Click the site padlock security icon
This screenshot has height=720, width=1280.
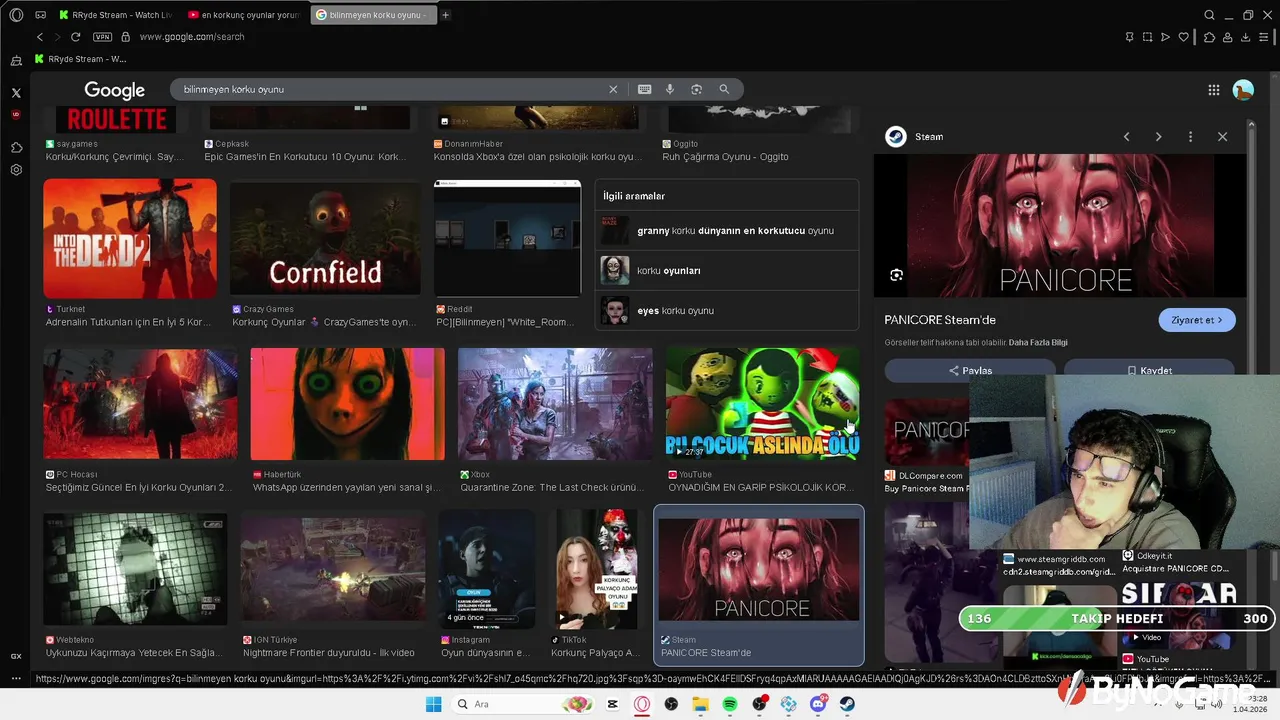point(125,37)
